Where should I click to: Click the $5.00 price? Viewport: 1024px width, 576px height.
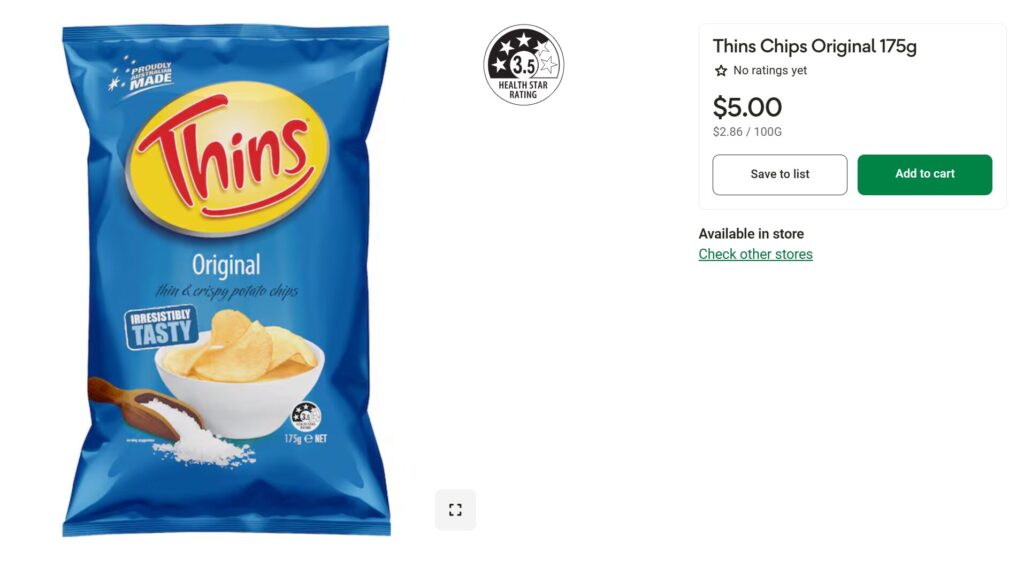pyautogui.click(x=747, y=107)
